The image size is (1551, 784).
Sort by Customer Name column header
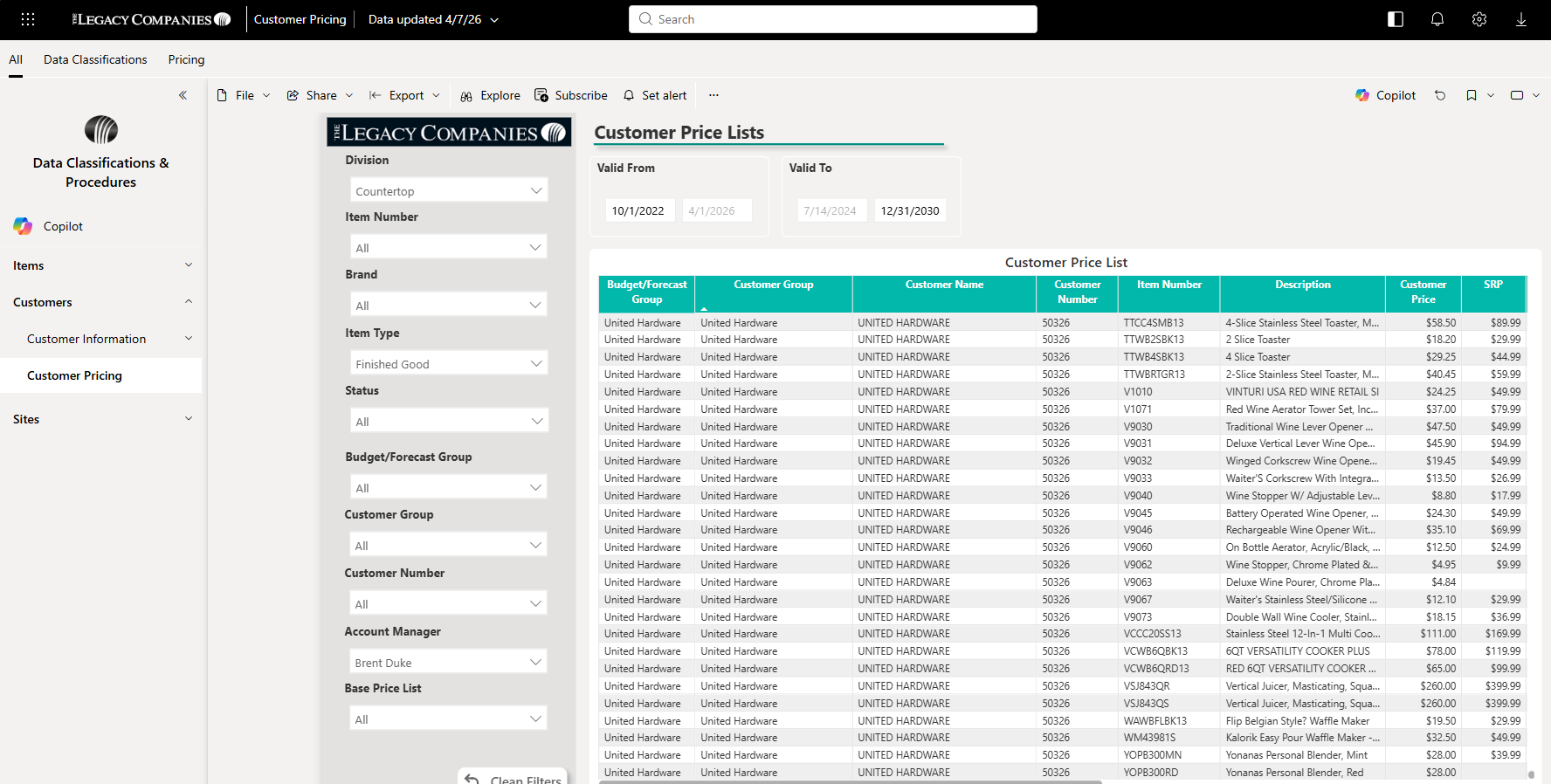944,292
